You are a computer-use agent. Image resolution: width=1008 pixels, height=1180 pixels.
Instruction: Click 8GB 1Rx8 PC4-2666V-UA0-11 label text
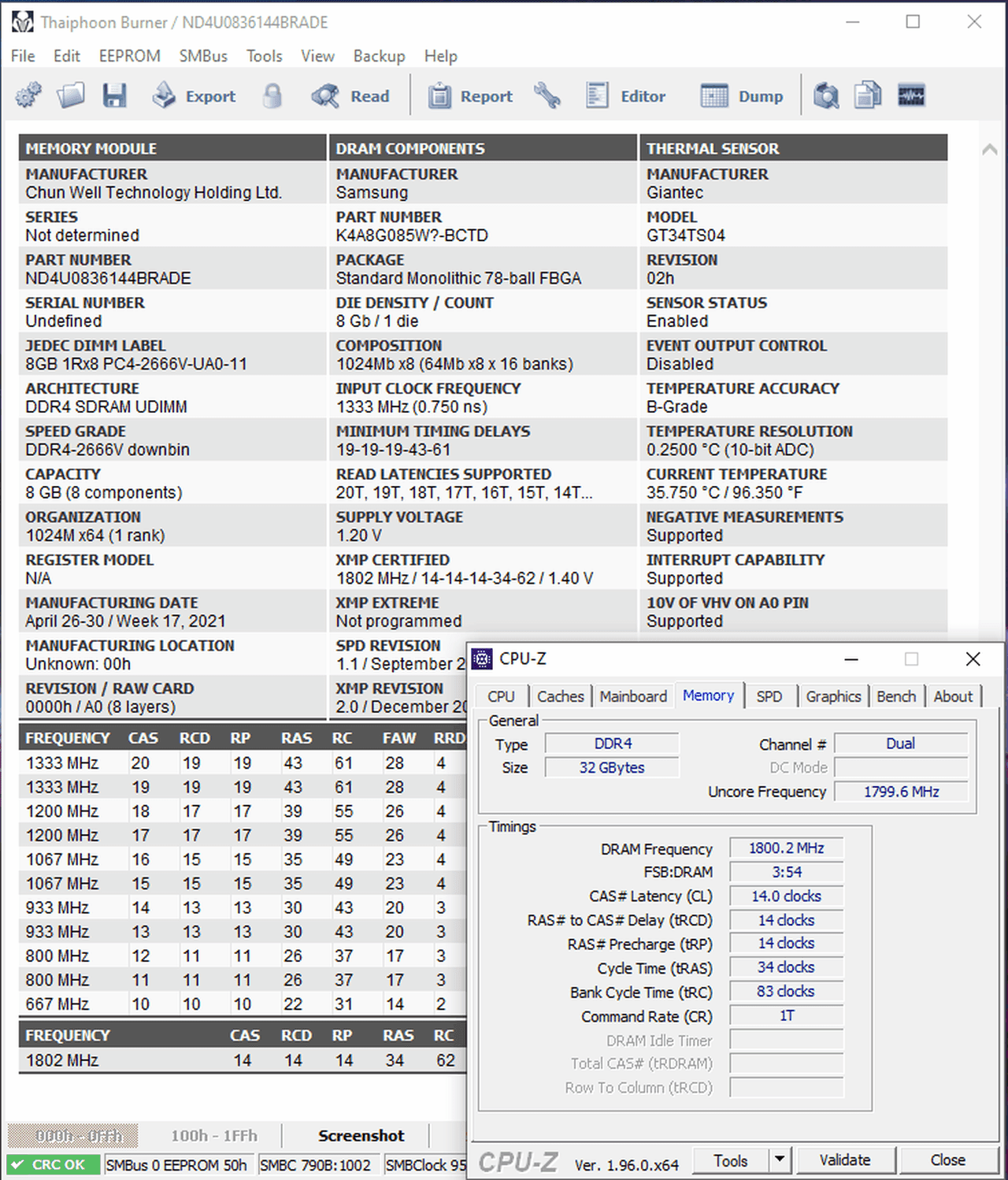[x=136, y=364]
